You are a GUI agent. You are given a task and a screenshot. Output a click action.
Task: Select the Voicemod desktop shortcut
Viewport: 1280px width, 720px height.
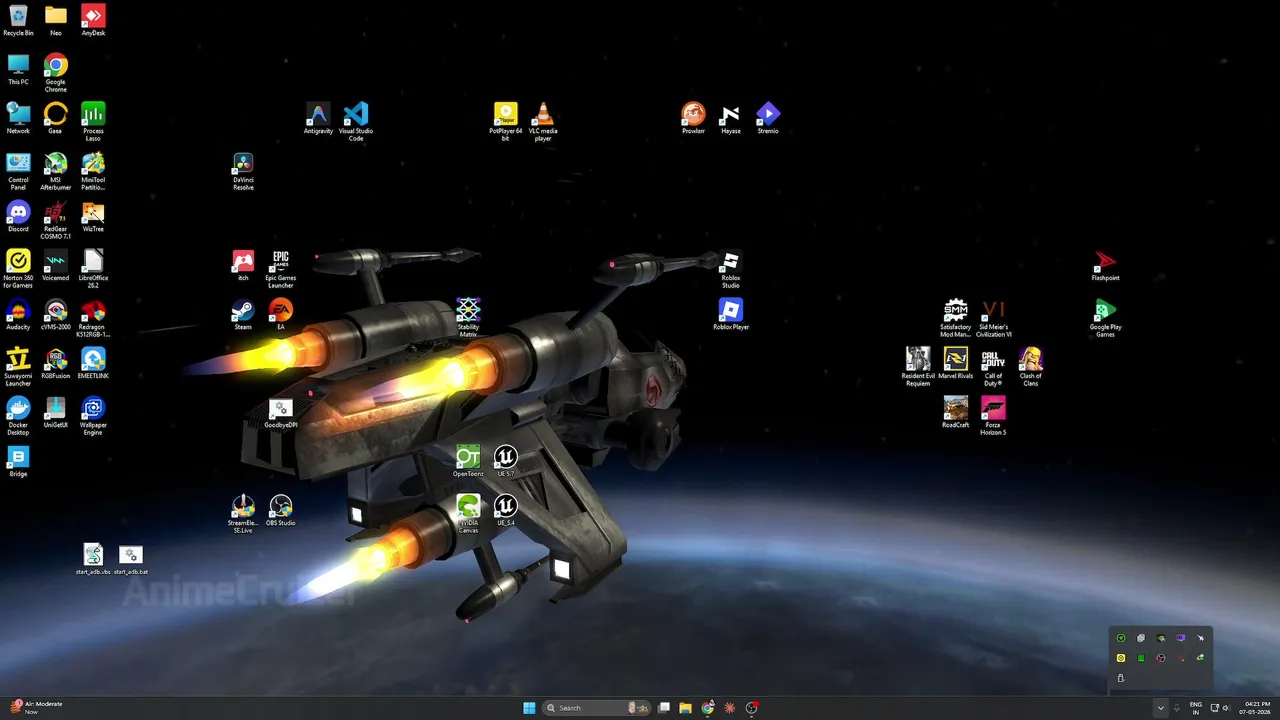click(55, 265)
